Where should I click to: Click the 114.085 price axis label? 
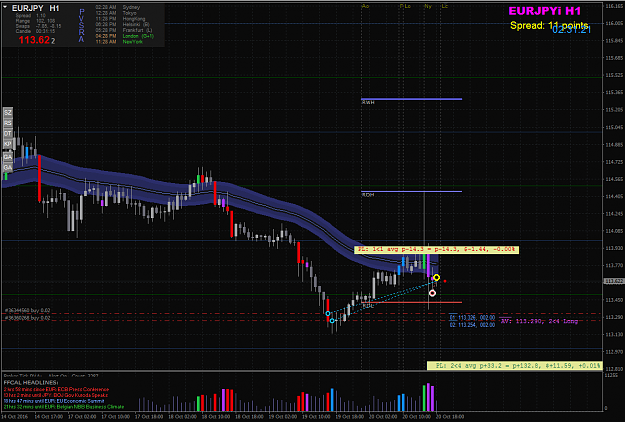[614, 231]
